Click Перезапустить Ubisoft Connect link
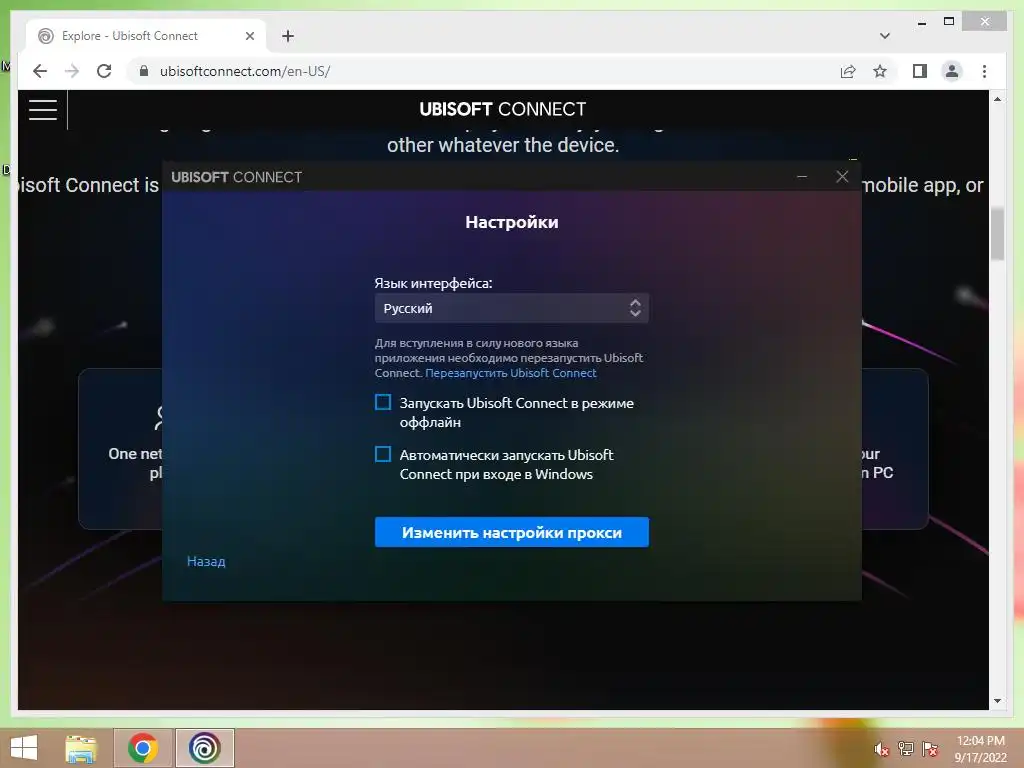 pyautogui.click(x=511, y=373)
